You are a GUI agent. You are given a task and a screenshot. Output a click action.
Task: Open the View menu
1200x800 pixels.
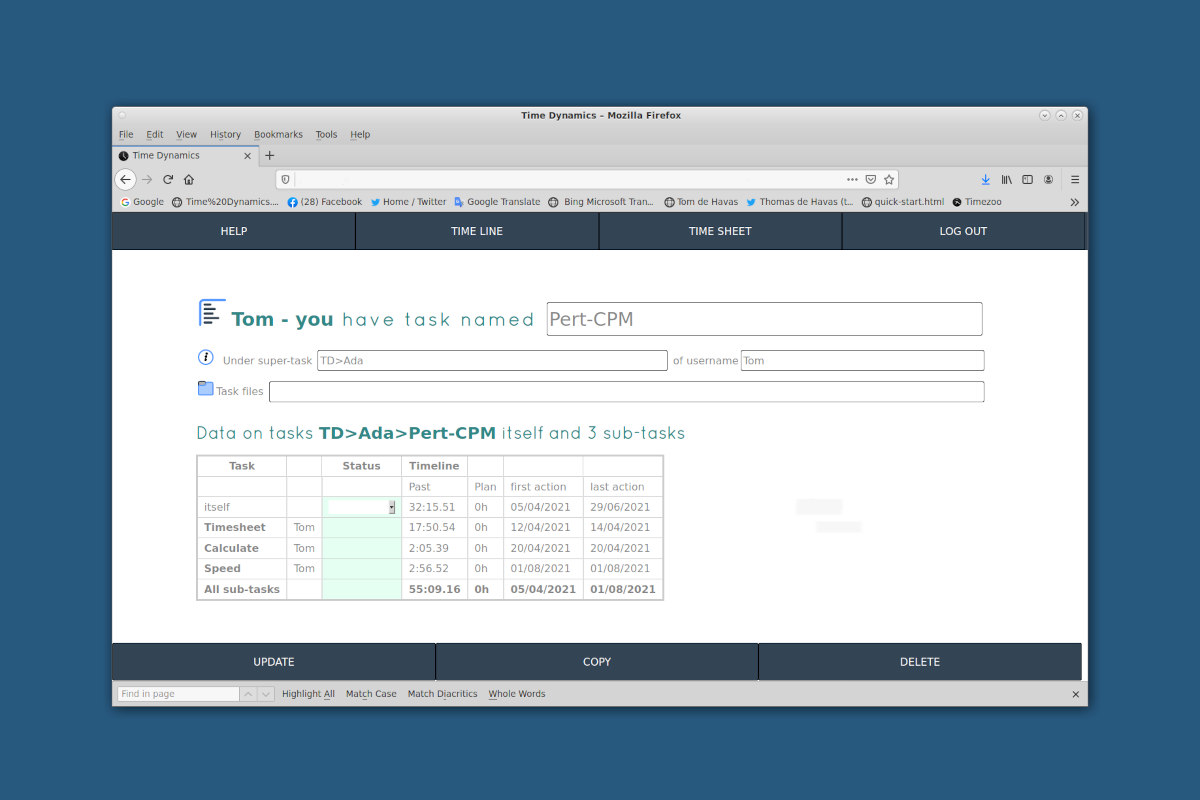pos(187,134)
